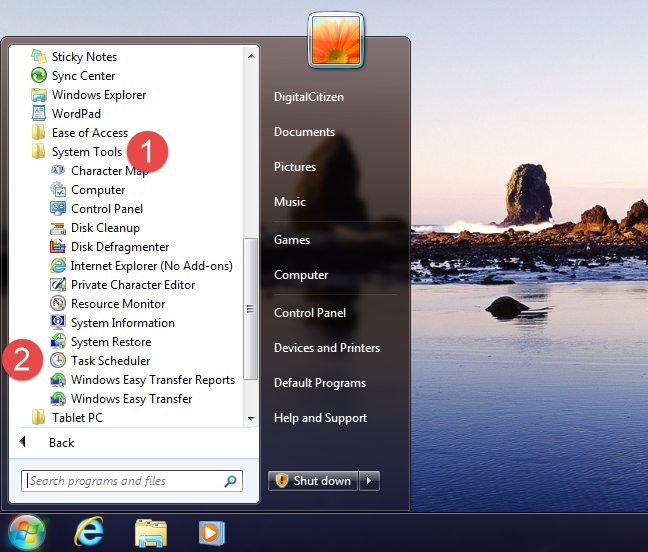Open the Disk Cleanup icon
Viewport: 648px width, 552px height.
58,228
